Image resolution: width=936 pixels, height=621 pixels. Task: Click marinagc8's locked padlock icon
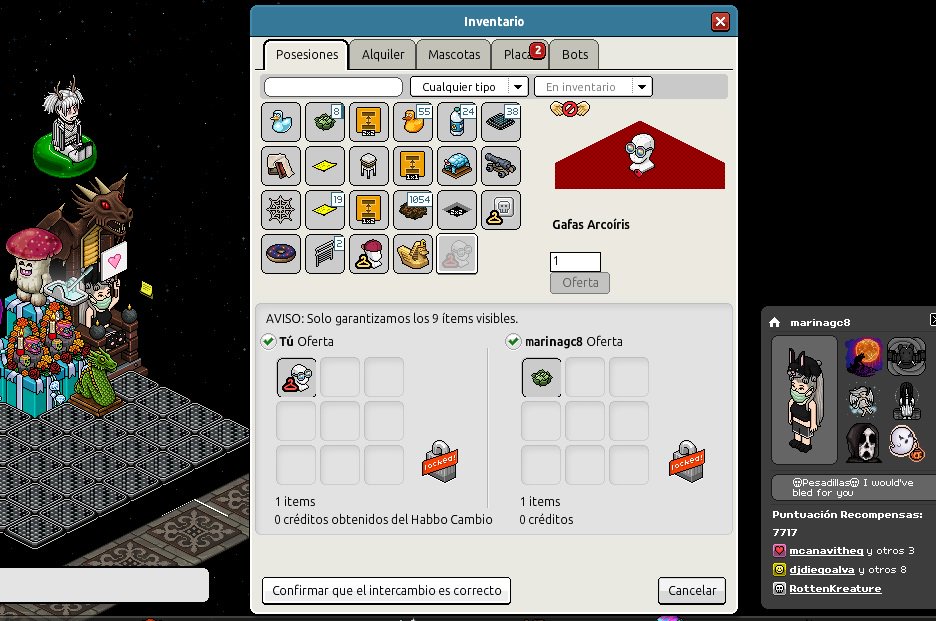(x=686, y=462)
